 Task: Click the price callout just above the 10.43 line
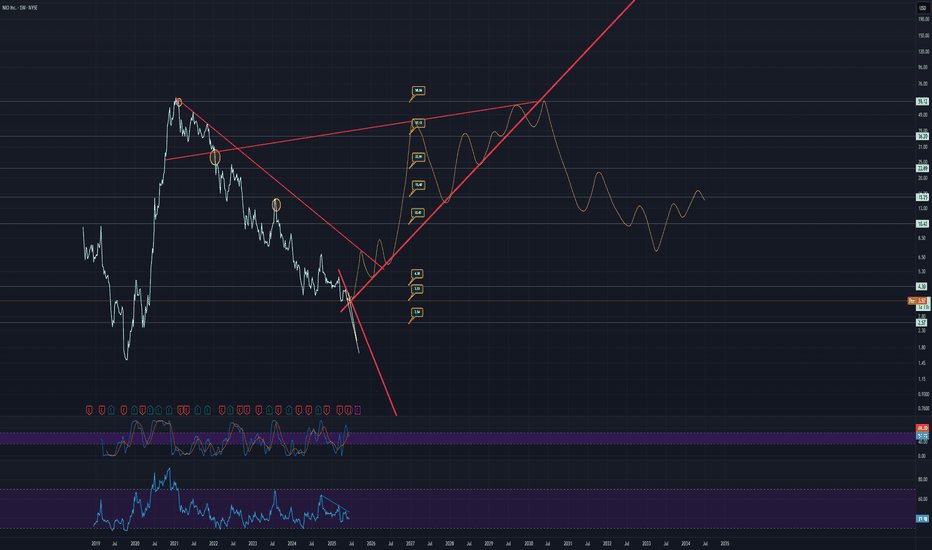click(418, 213)
